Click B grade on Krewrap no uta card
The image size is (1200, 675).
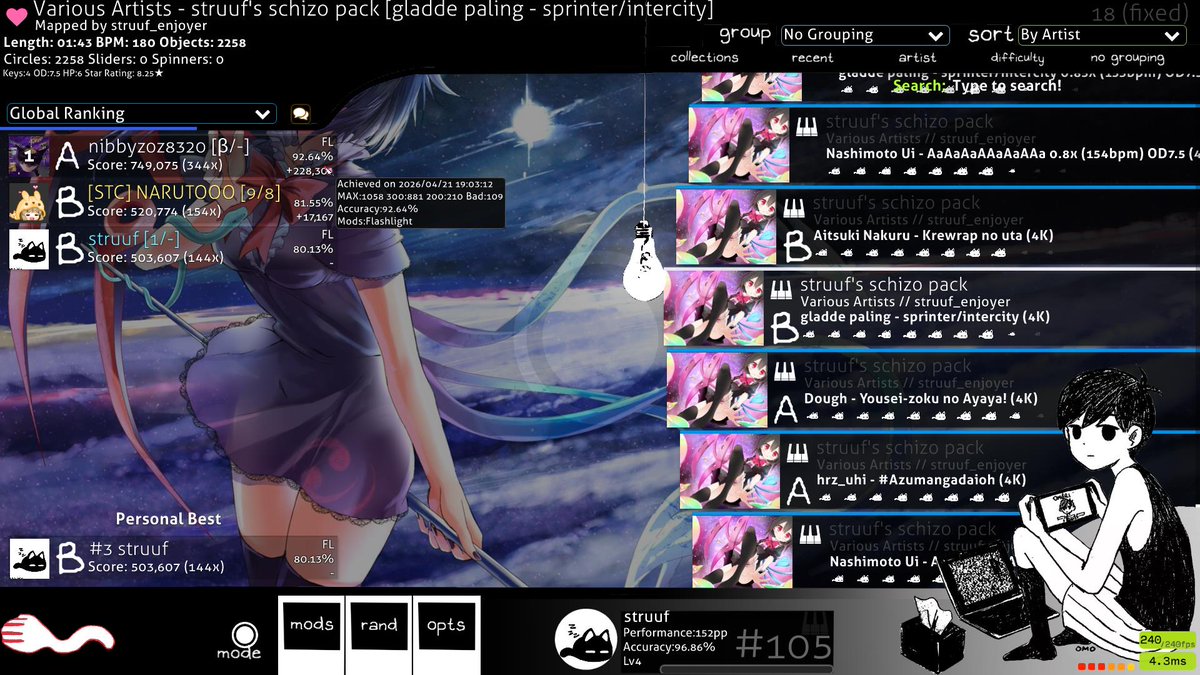[x=797, y=245]
